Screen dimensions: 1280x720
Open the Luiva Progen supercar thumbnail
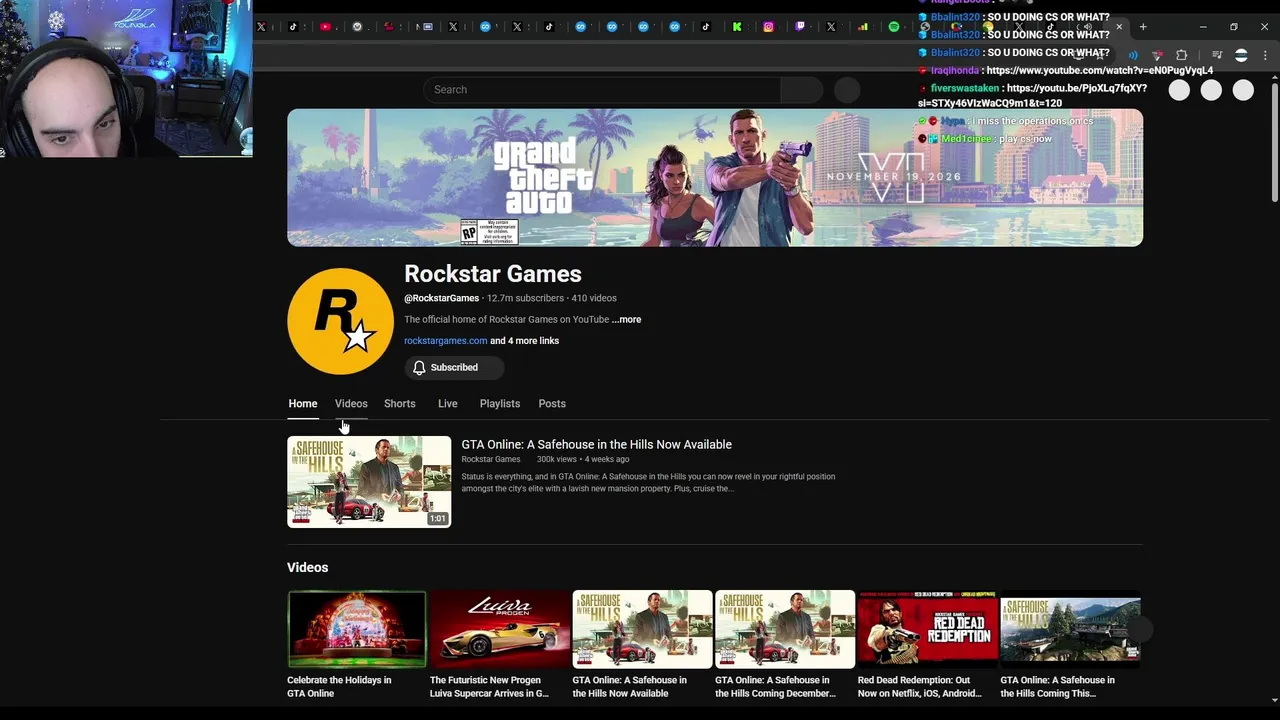click(x=500, y=629)
